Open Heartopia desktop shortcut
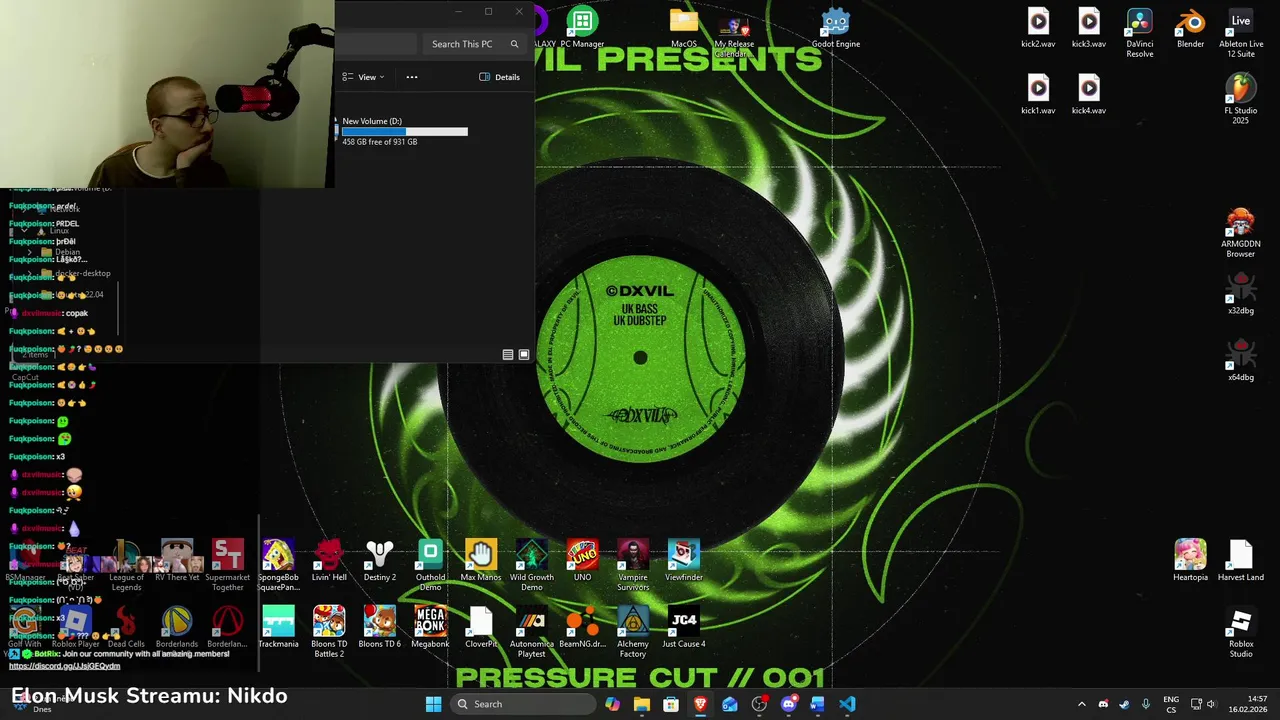 pyautogui.click(x=1190, y=561)
